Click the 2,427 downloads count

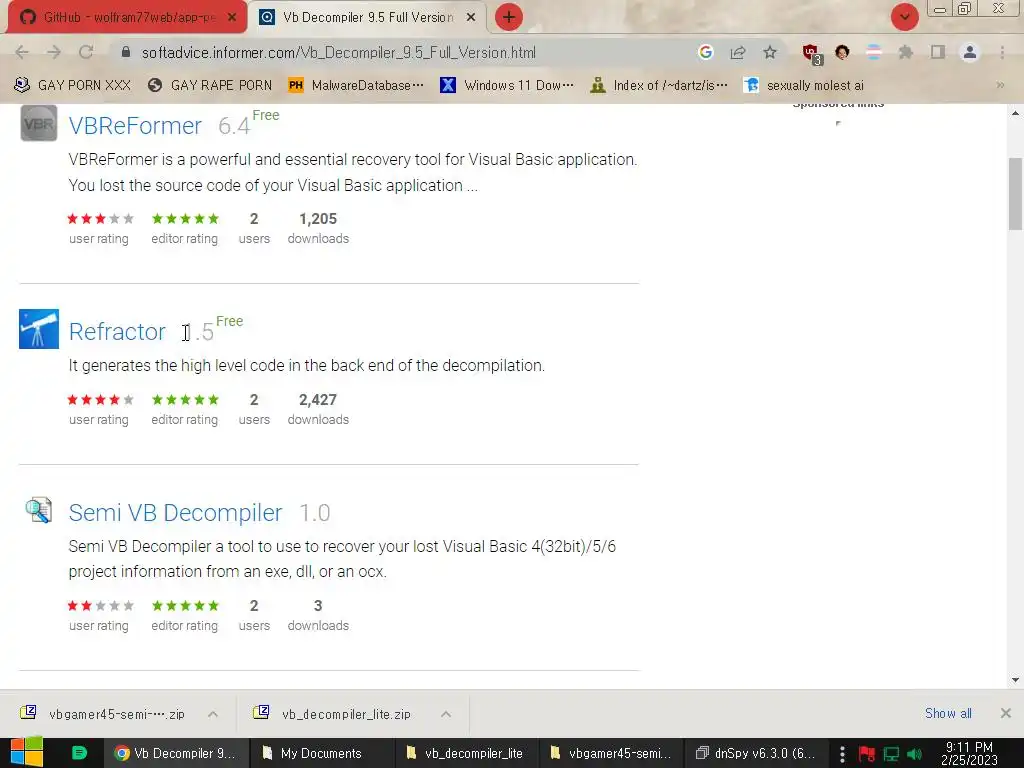[x=318, y=400]
